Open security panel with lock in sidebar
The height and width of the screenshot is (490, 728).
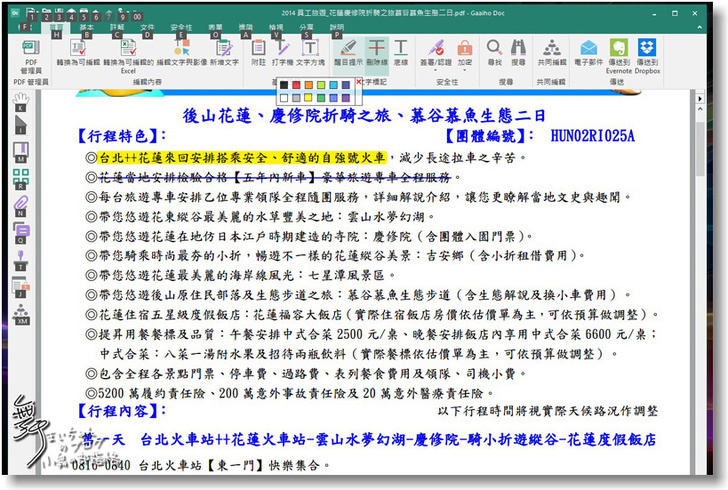pyautogui.click(x=20, y=286)
